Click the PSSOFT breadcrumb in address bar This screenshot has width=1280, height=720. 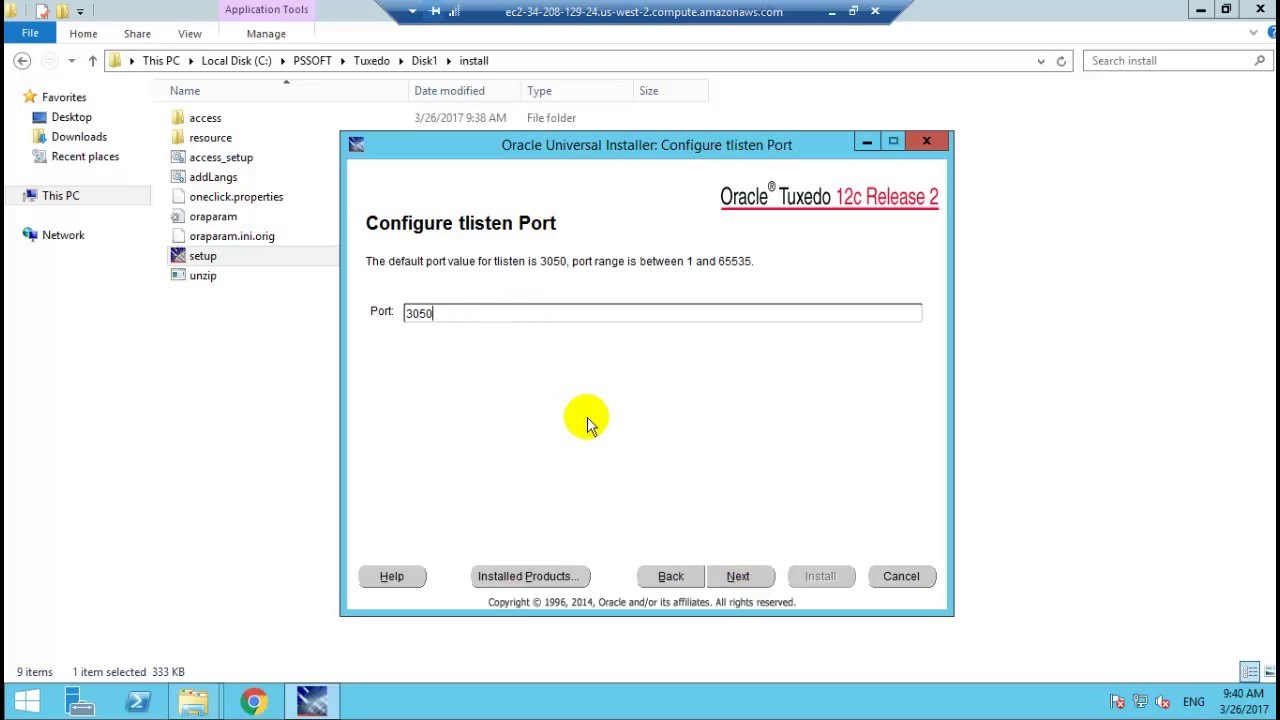[x=312, y=61]
